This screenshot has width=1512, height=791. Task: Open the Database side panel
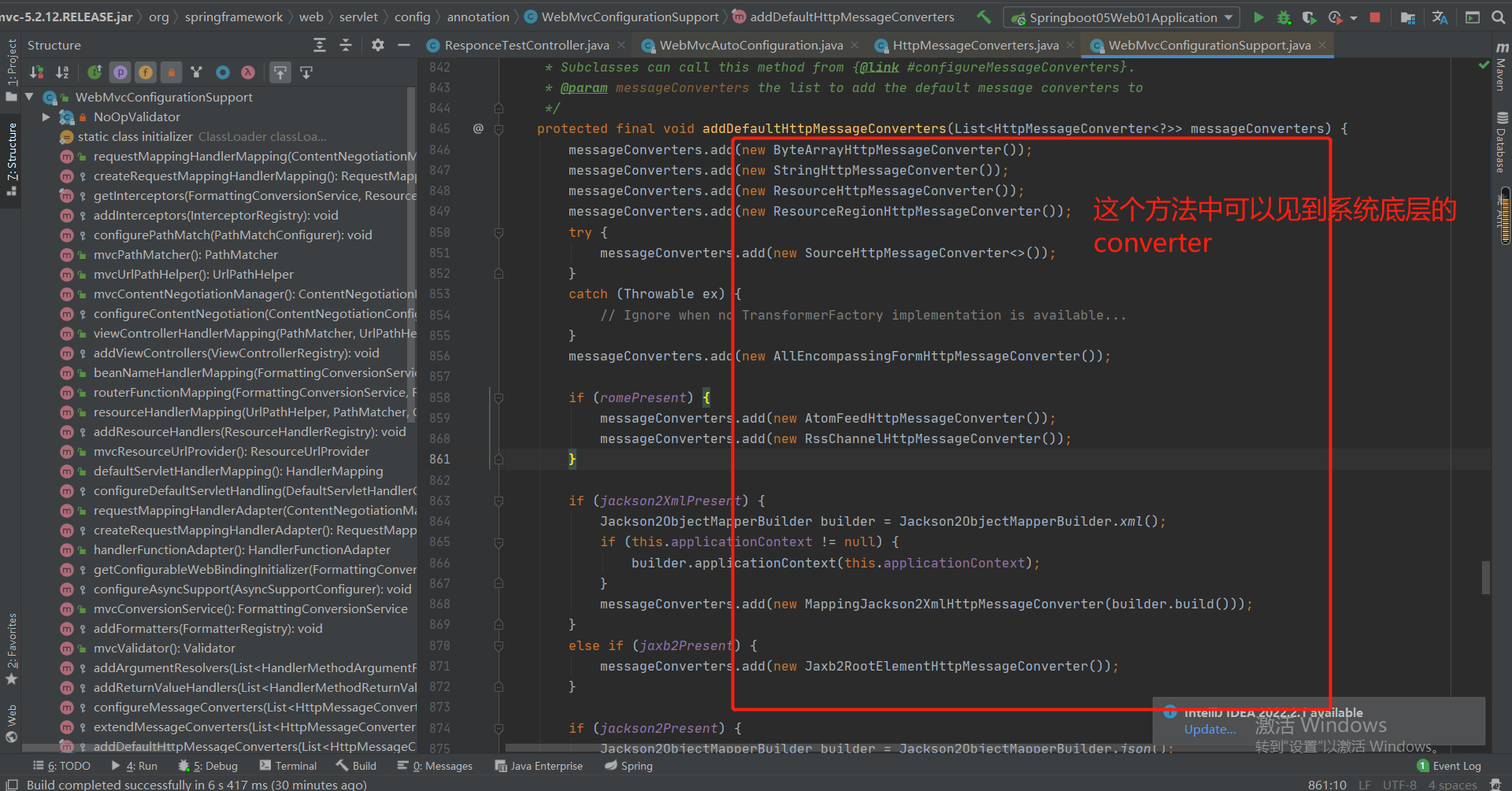(1502, 142)
